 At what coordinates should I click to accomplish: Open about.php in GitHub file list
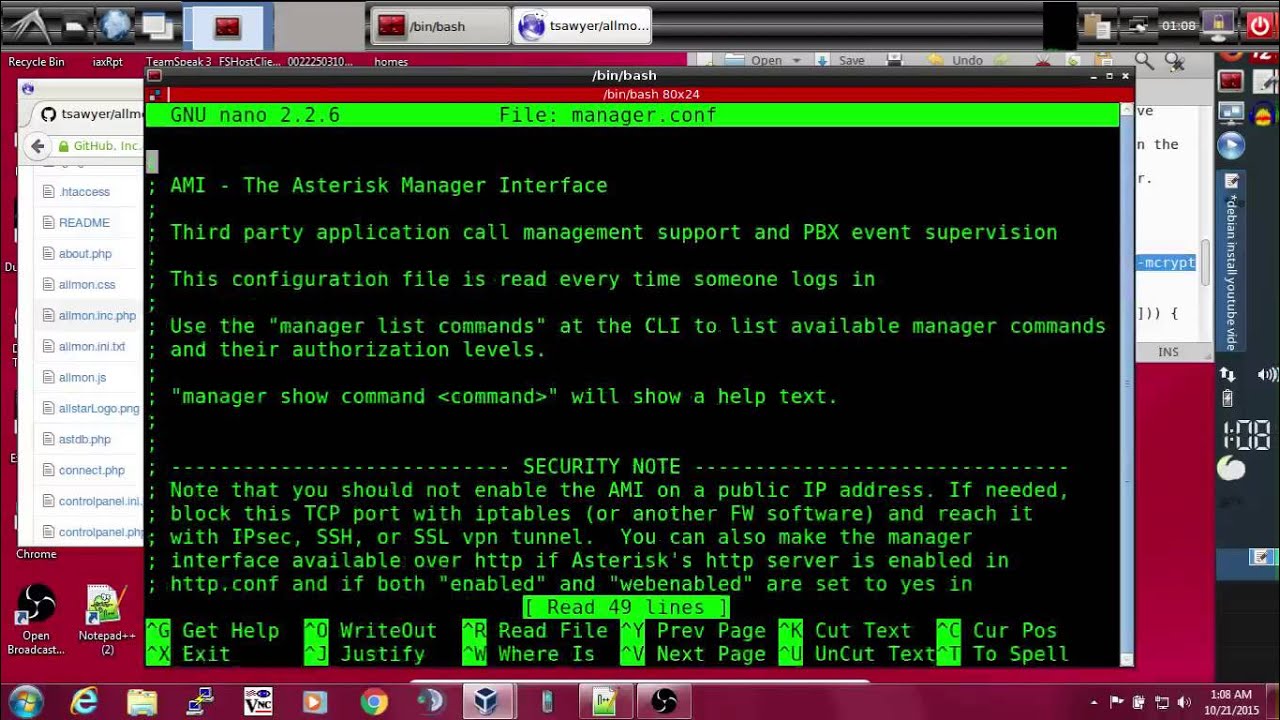[x=85, y=254]
